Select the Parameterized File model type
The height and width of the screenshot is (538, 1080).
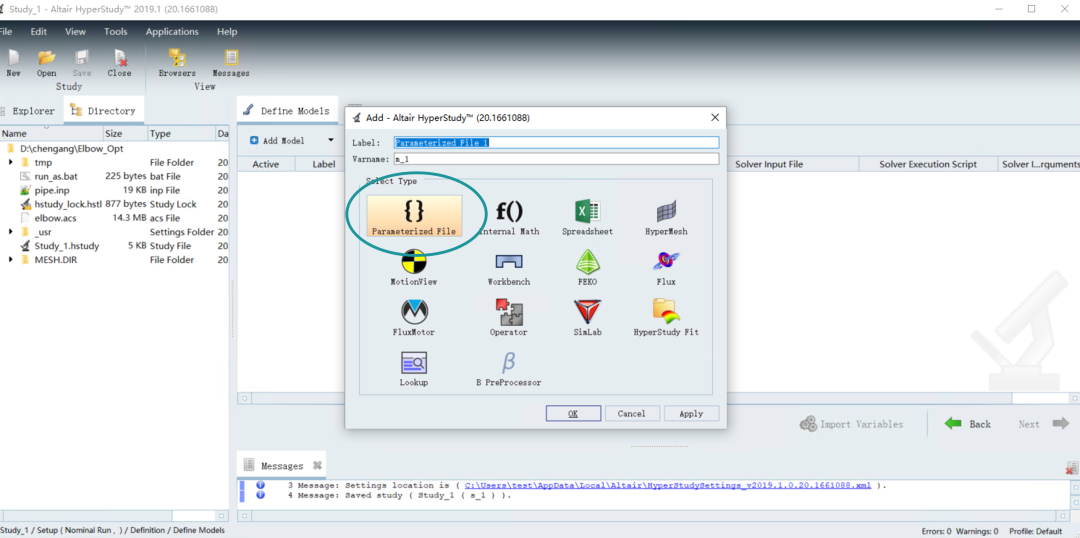pos(414,216)
